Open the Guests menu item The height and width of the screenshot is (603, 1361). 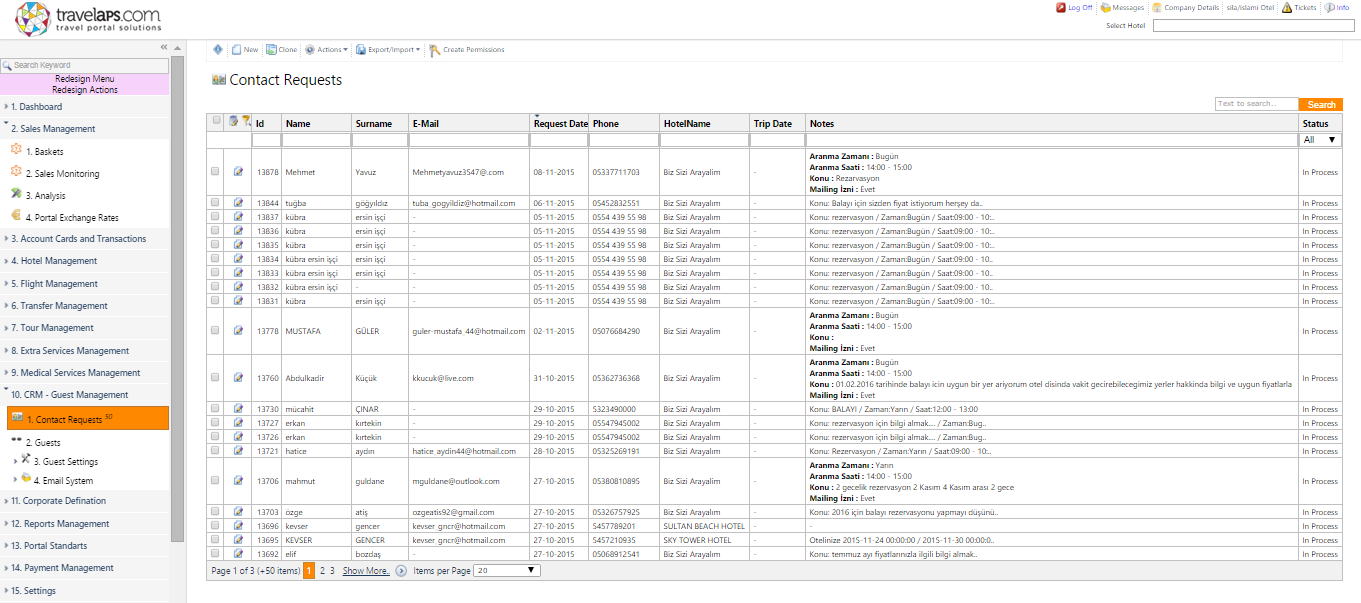tap(43, 442)
